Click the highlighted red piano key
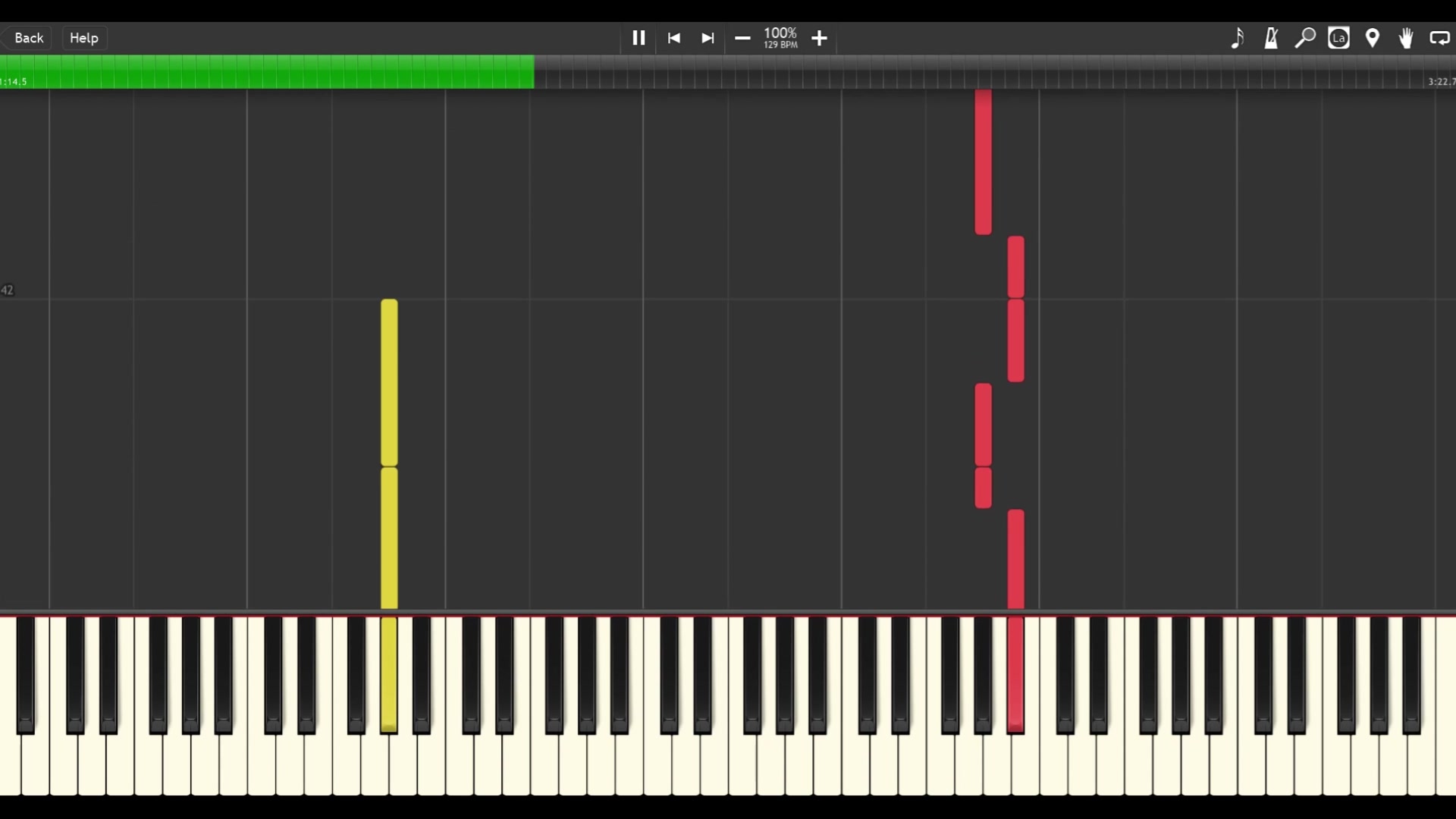This screenshot has width=1456, height=819. click(1015, 675)
